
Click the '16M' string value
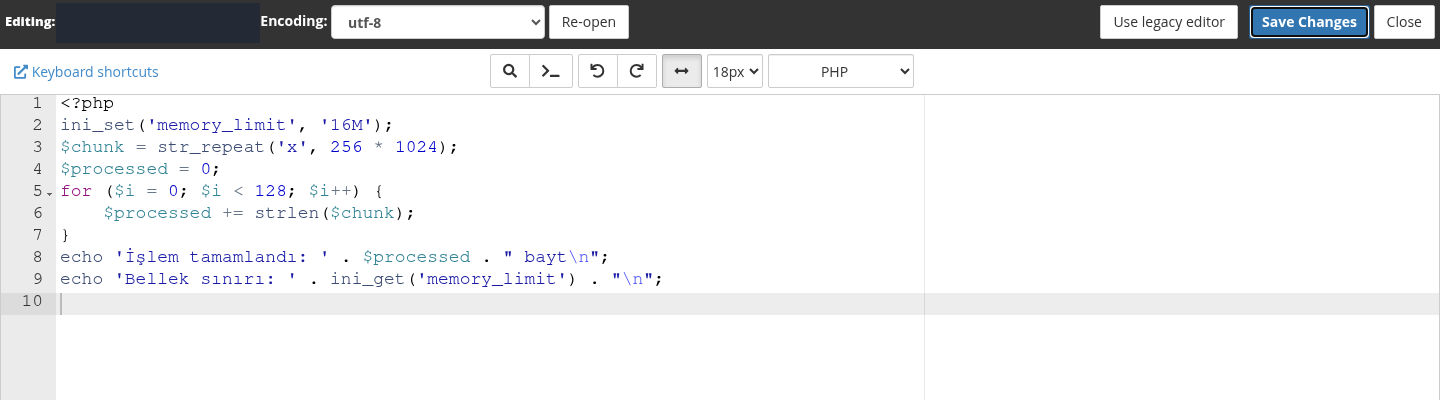(x=347, y=125)
